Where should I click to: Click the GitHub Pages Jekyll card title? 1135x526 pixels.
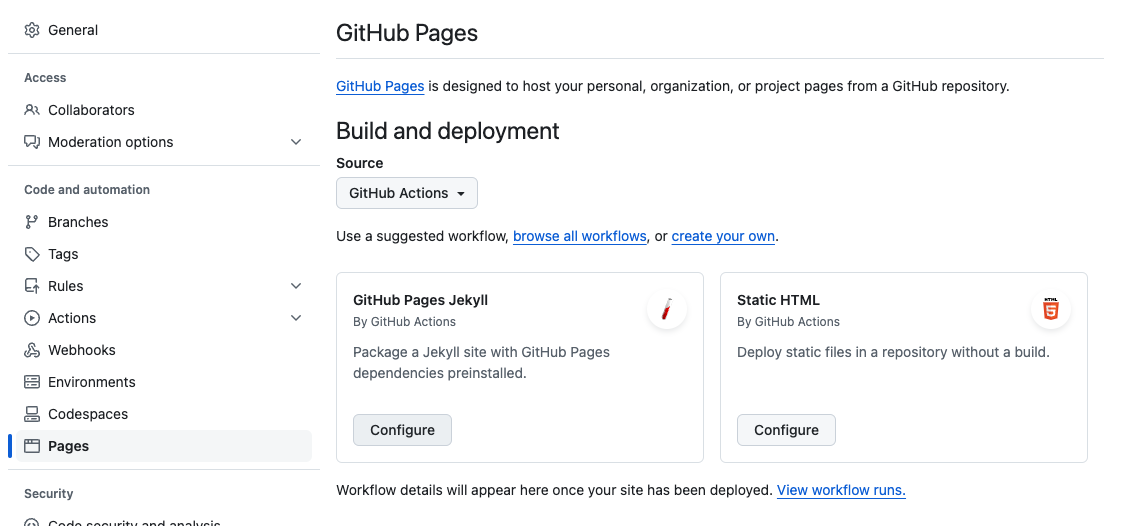point(421,300)
